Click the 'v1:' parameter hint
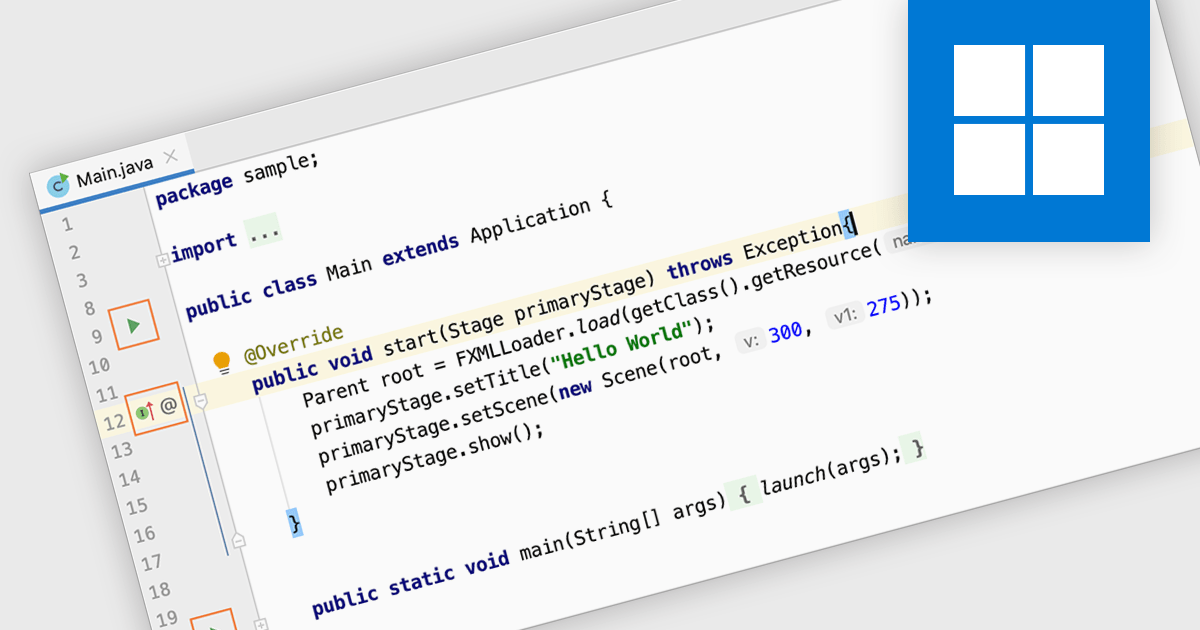Image resolution: width=1200 pixels, height=630 pixels. tap(845, 317)
